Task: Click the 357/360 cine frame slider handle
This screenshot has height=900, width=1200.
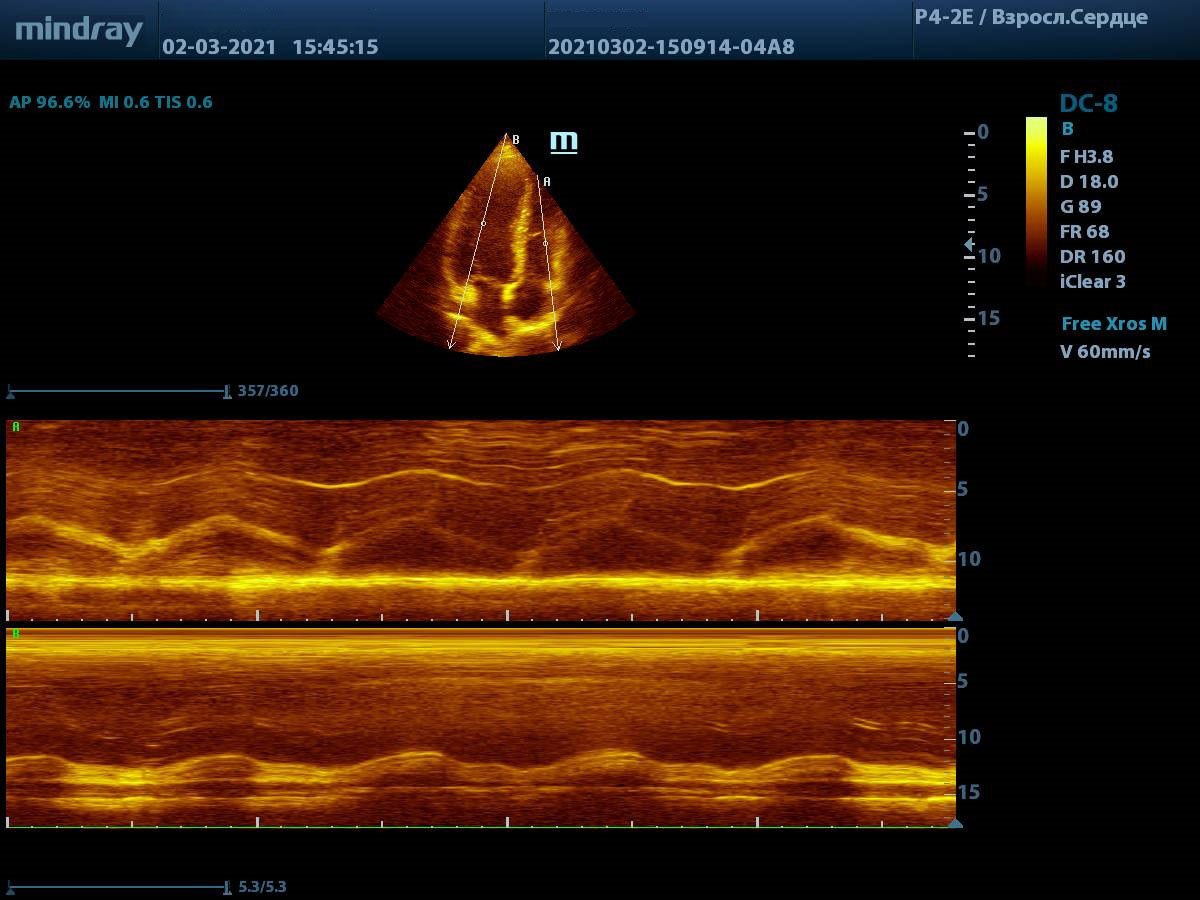Action: coord(227,392)
